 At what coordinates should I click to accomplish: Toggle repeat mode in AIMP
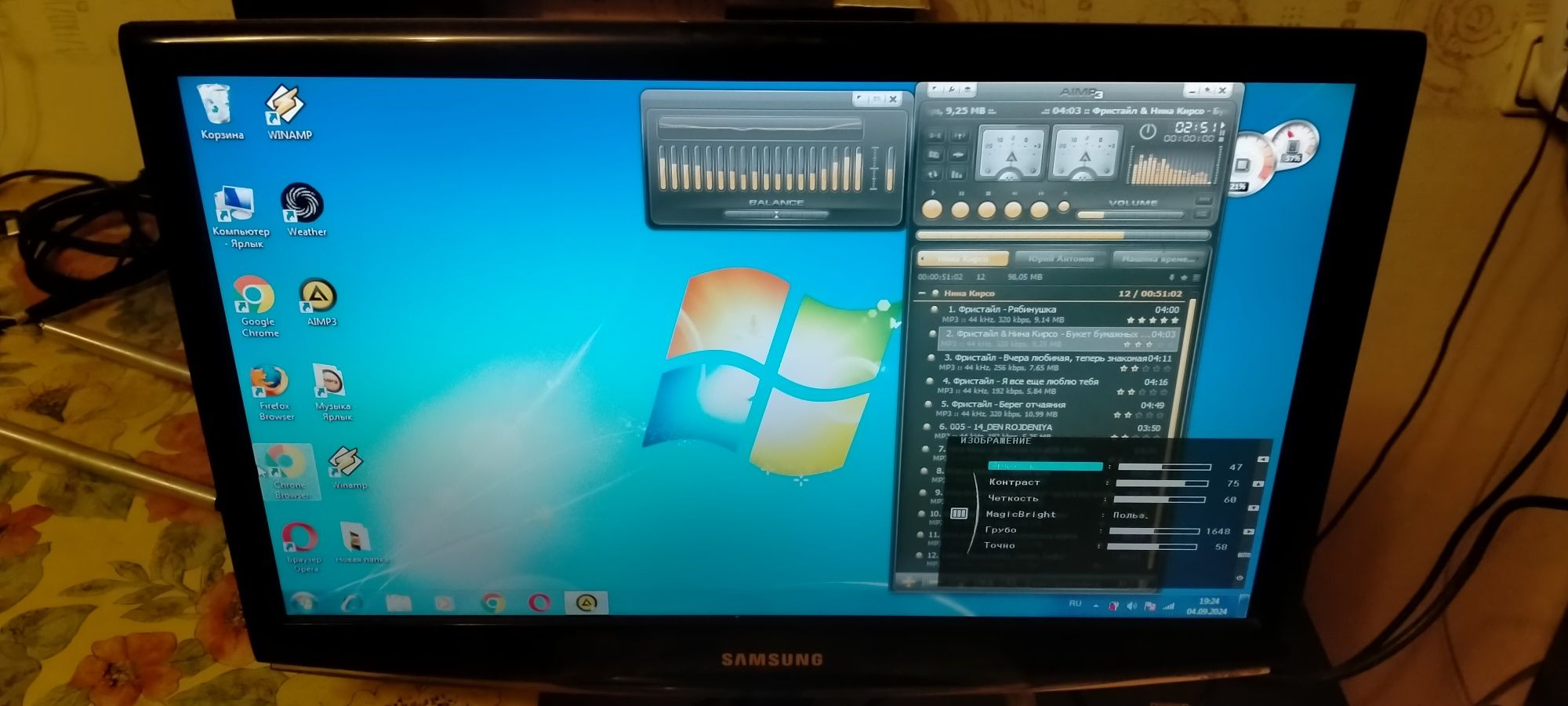click(x=933, y=174)
